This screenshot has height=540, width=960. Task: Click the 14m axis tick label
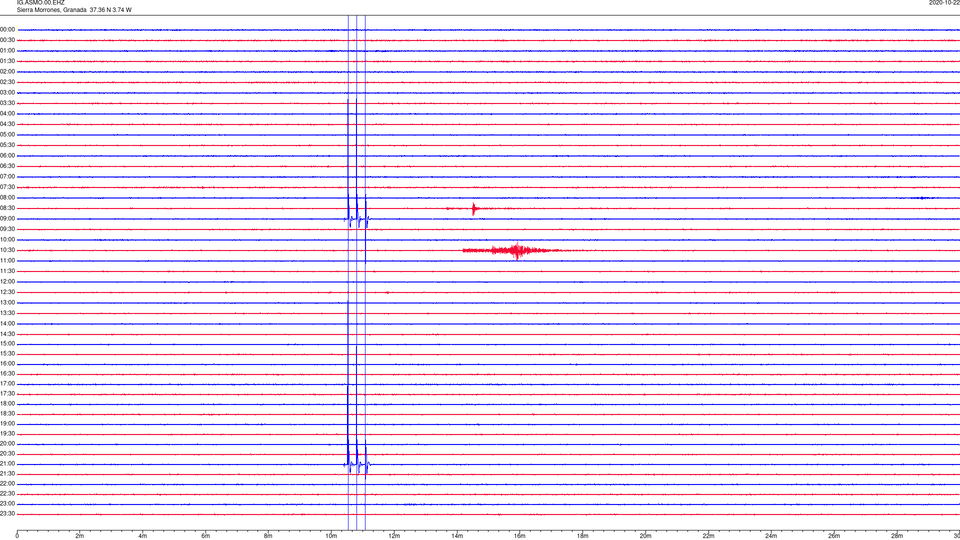457,536
